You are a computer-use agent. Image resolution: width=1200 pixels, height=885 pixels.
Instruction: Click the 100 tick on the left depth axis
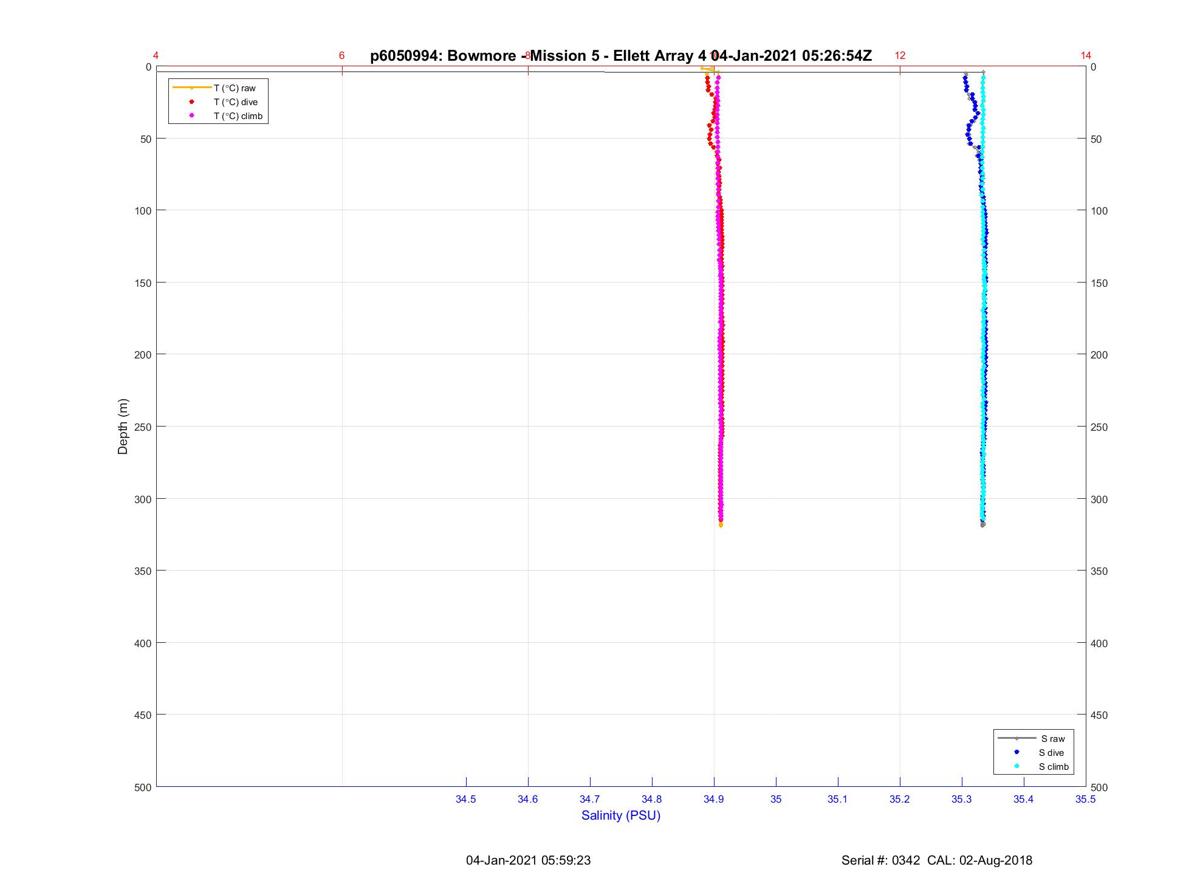(142, 211)
